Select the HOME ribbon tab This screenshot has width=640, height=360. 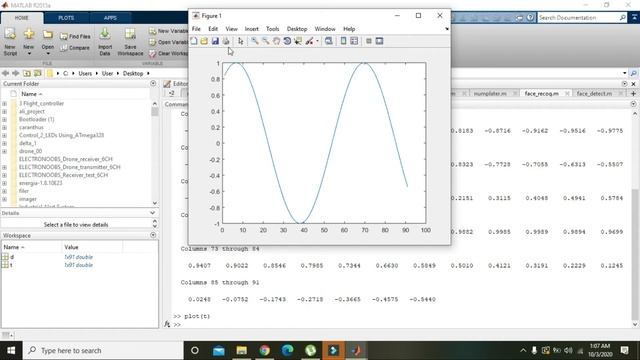click(22, 18)
